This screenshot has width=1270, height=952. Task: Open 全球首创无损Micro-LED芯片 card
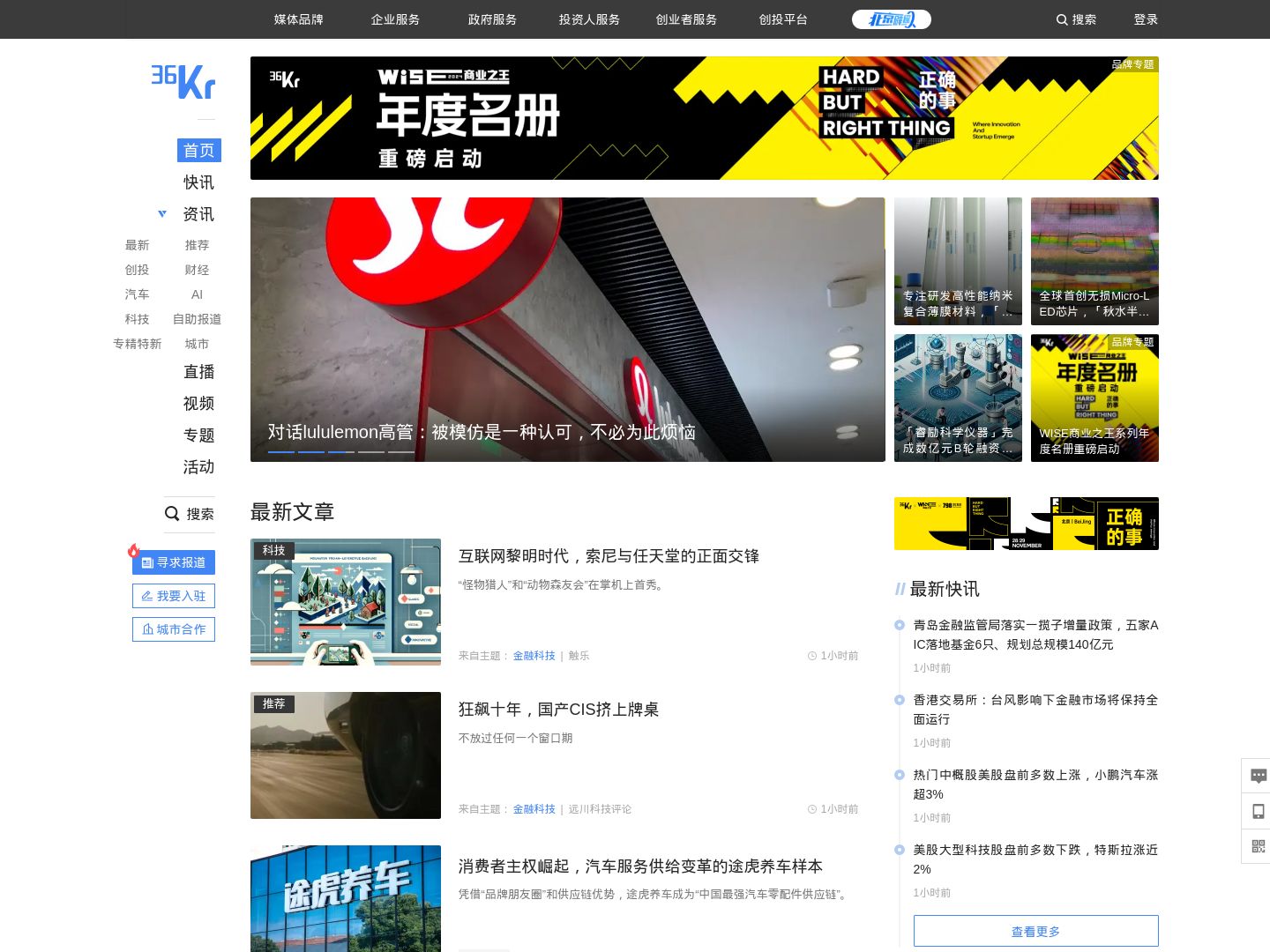1094,261
